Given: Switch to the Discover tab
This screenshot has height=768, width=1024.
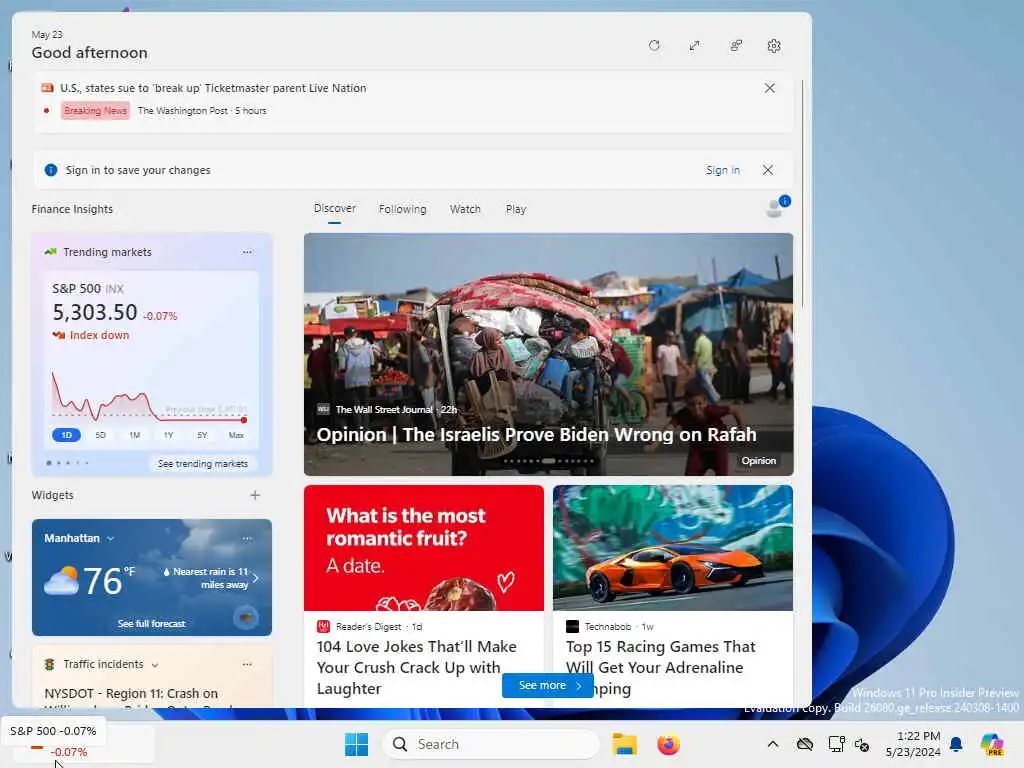Looking at the screenshot, I should (x=334, y=208).
